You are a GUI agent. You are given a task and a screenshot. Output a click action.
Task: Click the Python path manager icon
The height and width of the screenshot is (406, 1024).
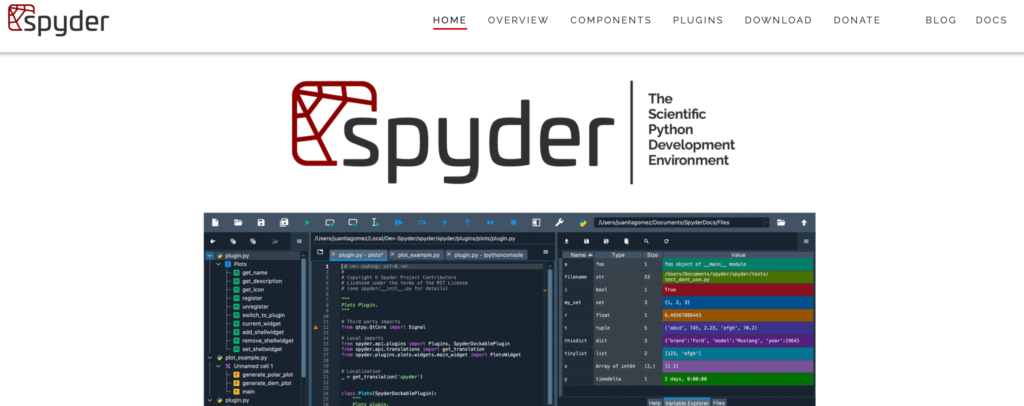pyautogui.click(x=582, y=223)
